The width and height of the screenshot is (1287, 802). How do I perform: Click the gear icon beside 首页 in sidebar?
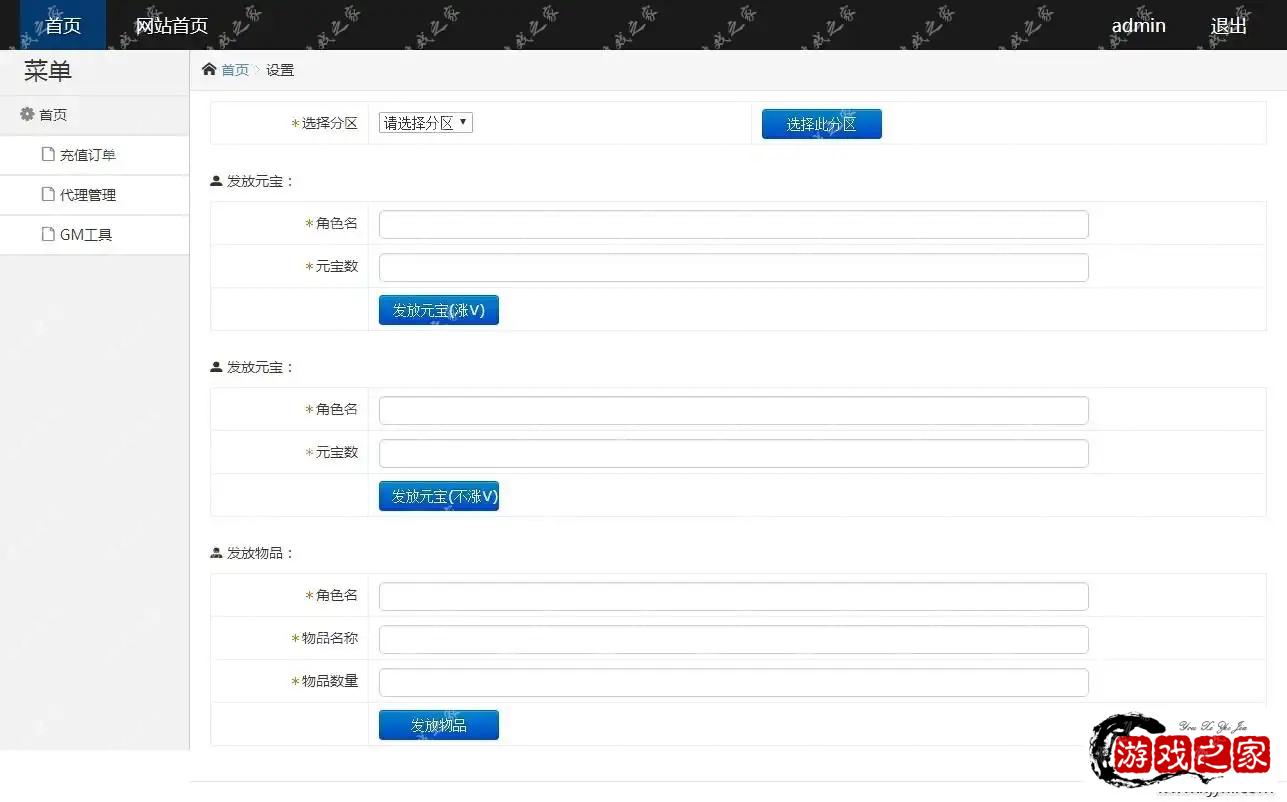[x=27, y=114]
